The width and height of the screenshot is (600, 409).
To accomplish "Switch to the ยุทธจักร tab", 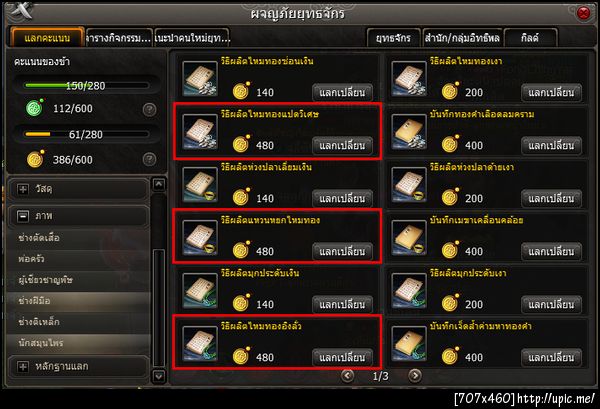I will [x=393, y=38].
